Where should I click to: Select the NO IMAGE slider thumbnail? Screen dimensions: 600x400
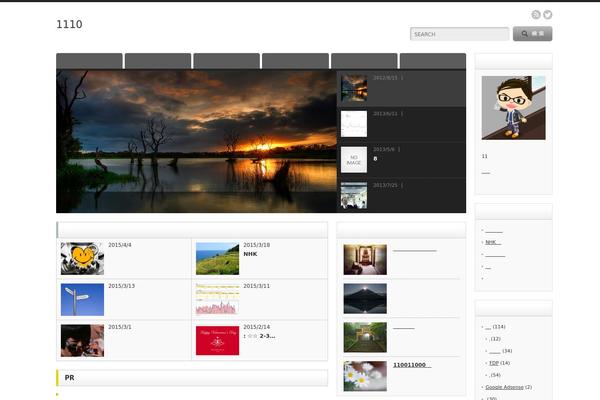pos(354,160)
